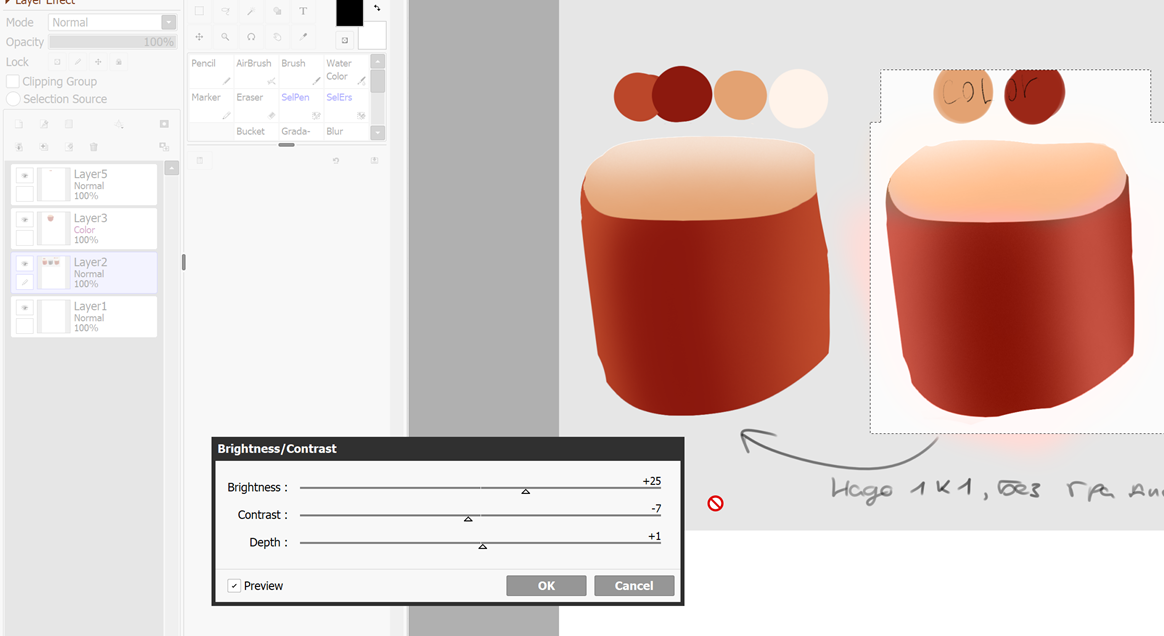Click the black foreground color swatch
The image size is (1164, 636).
(x=350, y=13)
